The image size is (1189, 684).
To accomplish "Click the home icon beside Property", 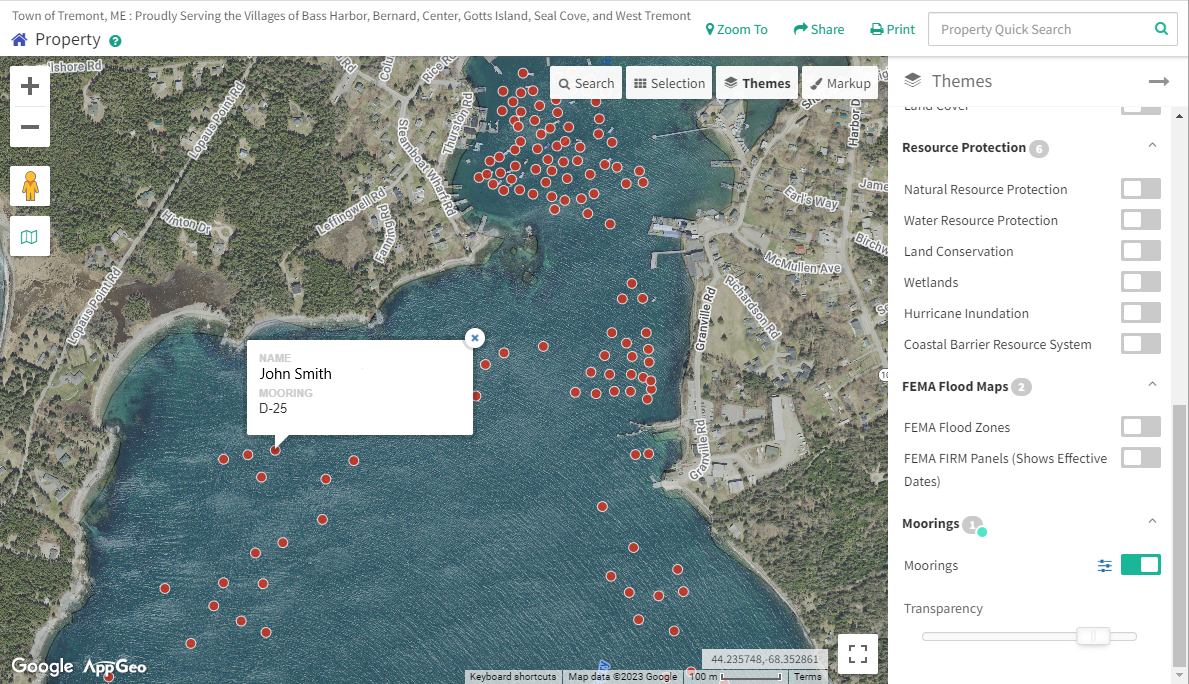I will [x=20, y=39].
